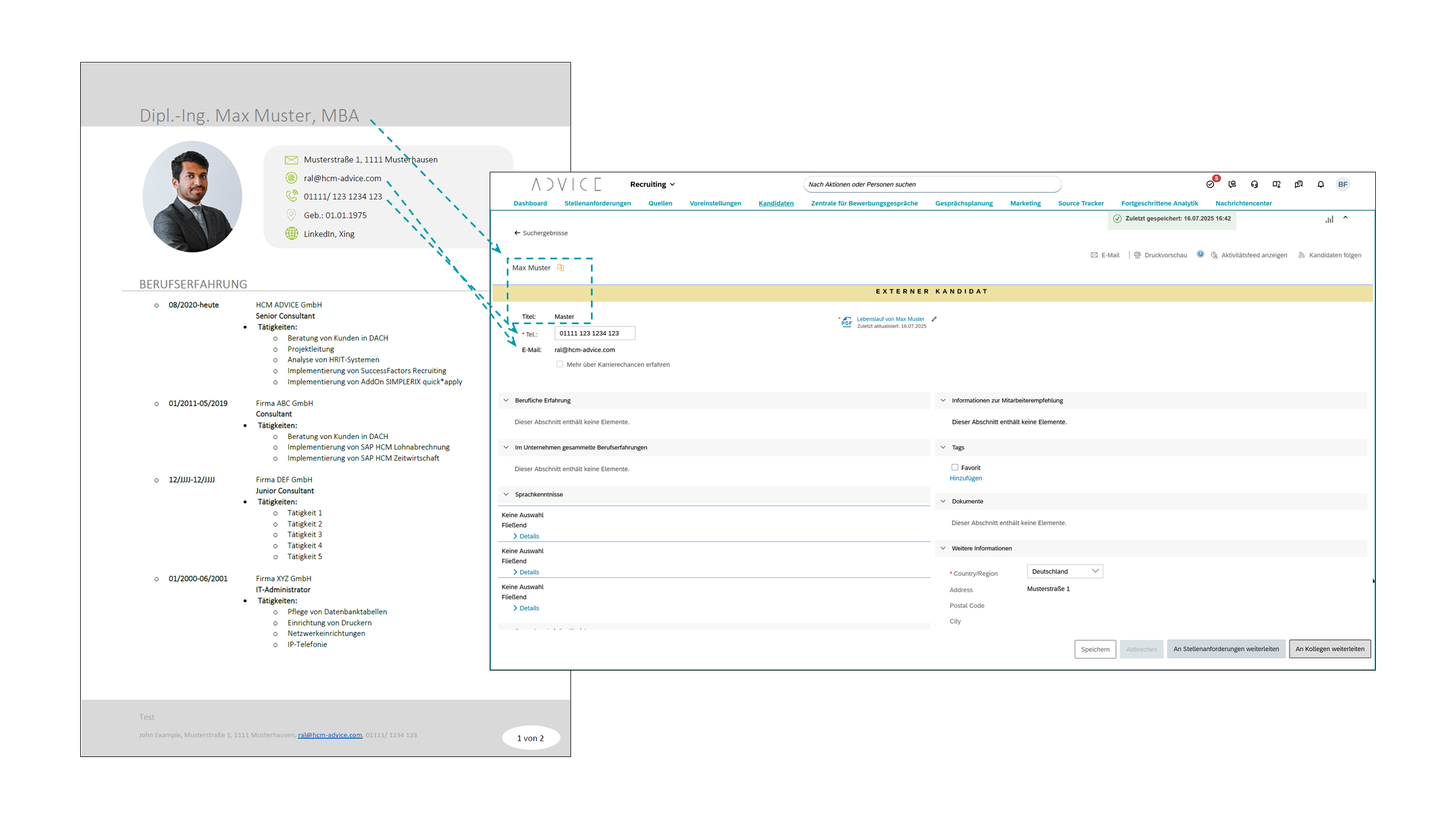Screen dimensions: 1456x819
Task: Click the @ email icon in the CV
Action: tap(291, 178)
